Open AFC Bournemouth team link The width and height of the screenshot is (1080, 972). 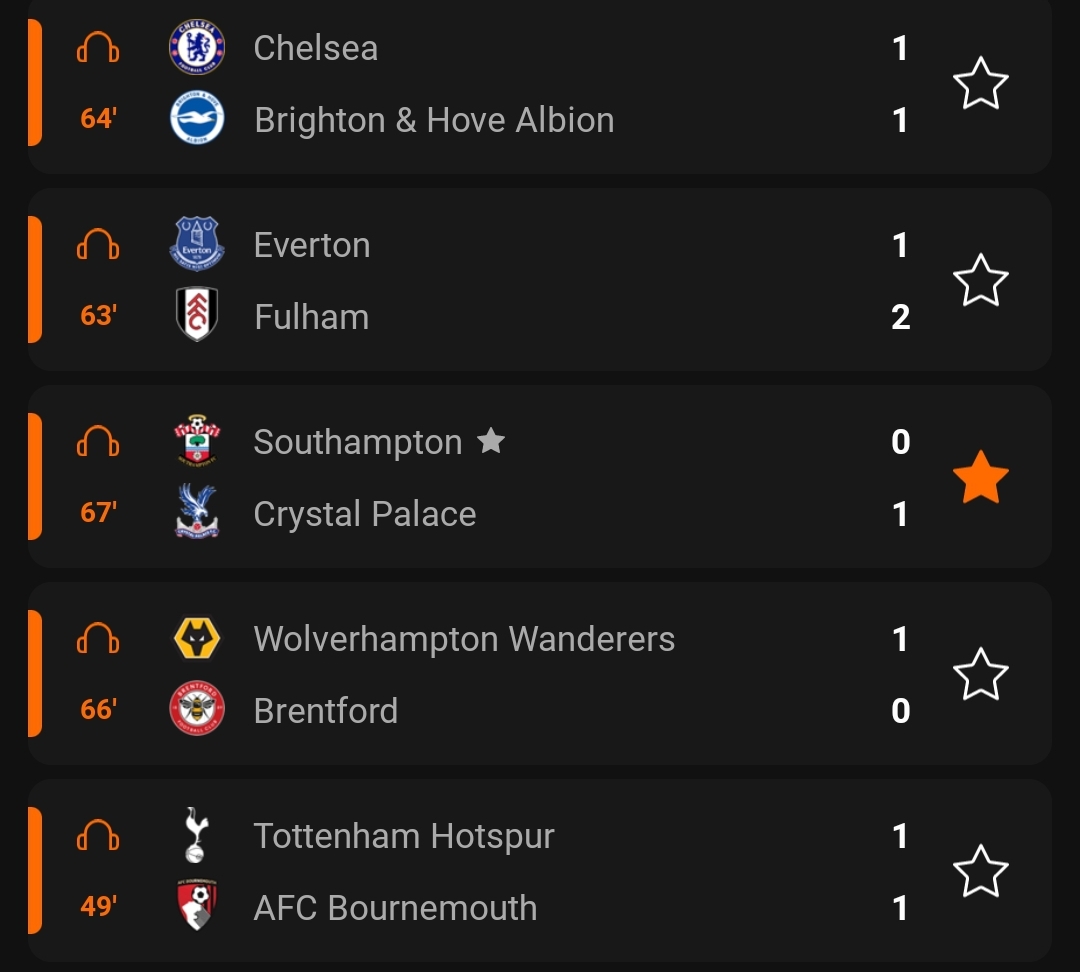point(395,908)
